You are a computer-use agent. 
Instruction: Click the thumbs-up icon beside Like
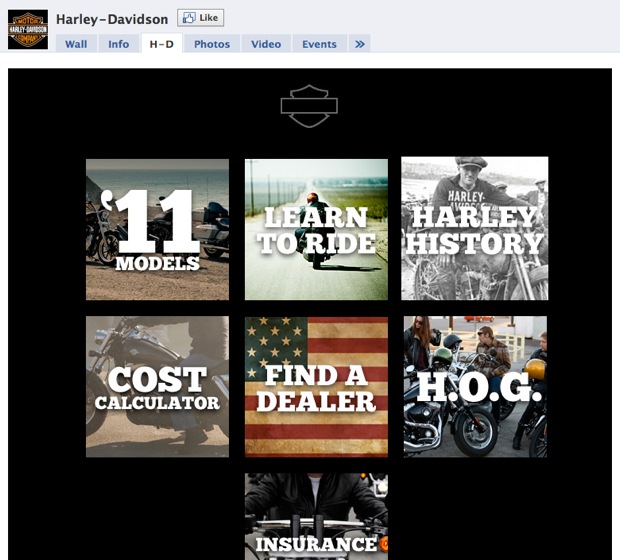click(x=188, y=18)
